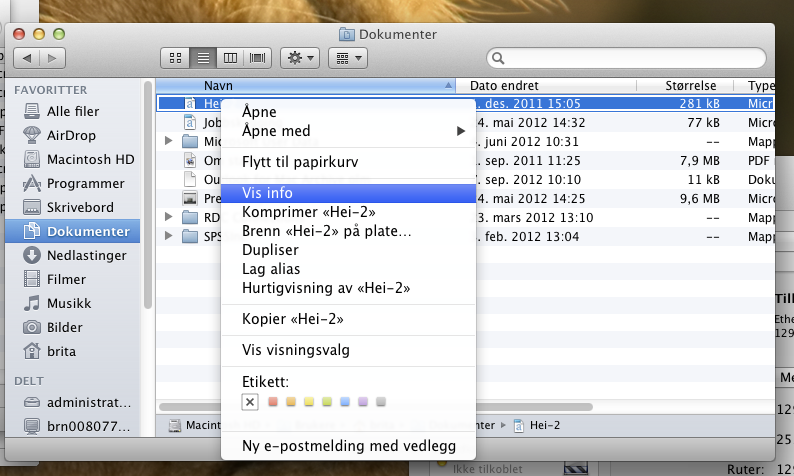Open the arrange-by dropdown in toolbar
Screen dimensions: 794x476
pyautogui.click(x=347, y=58)
